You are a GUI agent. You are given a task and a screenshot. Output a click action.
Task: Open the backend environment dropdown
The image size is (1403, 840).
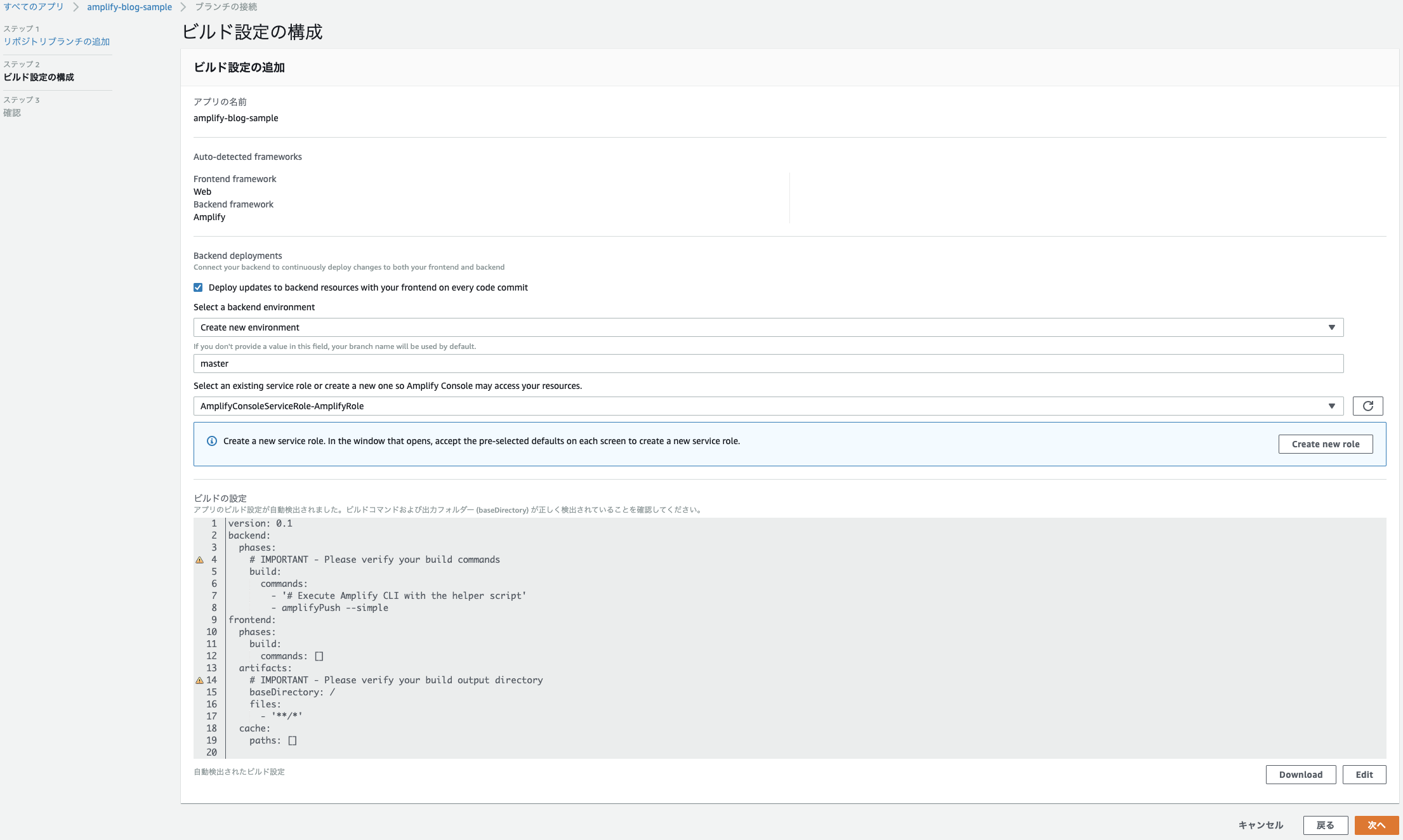(768, 327)
